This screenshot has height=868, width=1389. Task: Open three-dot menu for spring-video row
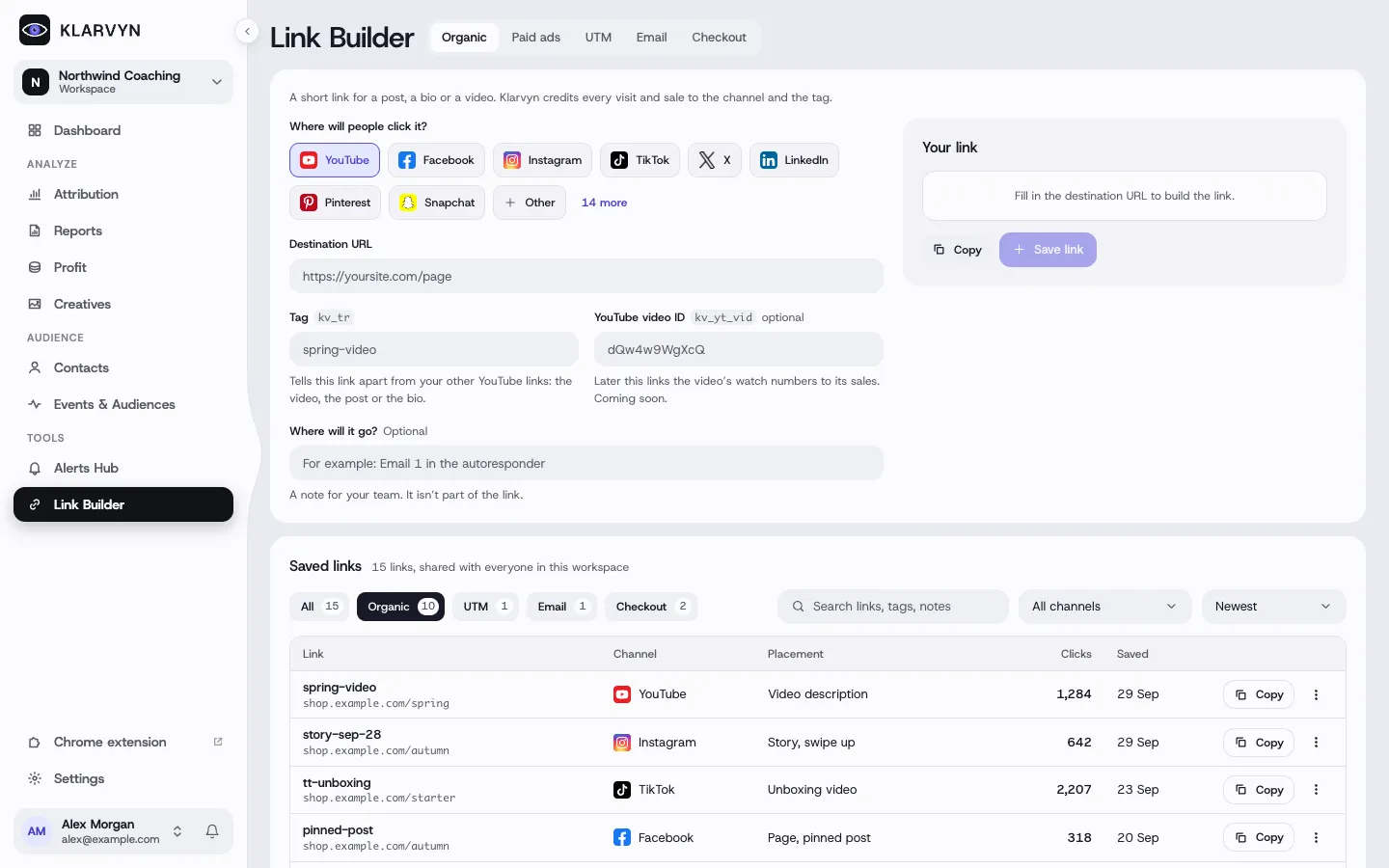tap(1316, 694)
